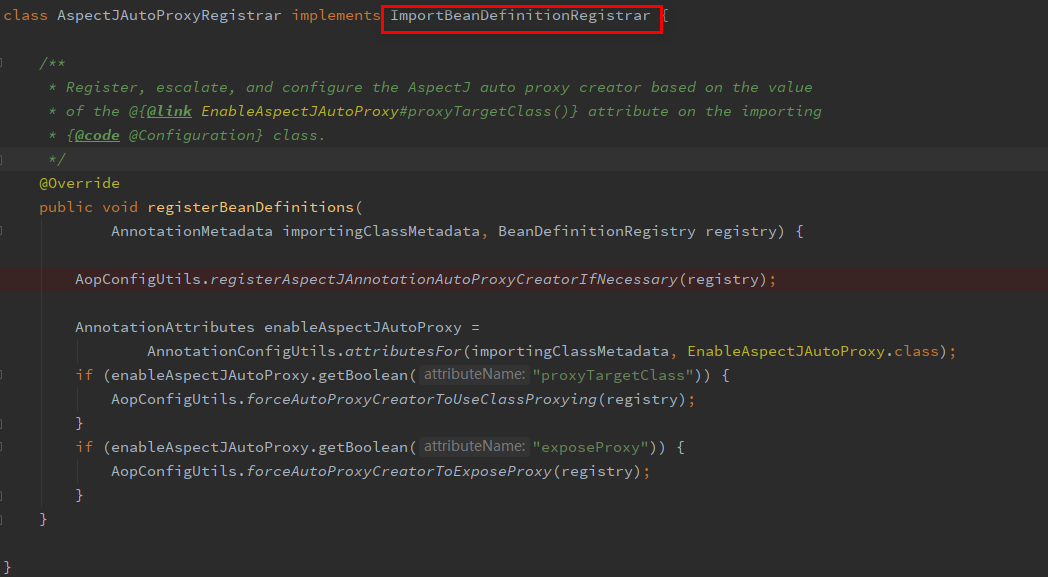Click the AnnotationMetadata parameter type
Image resolution: width=1048 pixels, height=577 pixels.
192,231
